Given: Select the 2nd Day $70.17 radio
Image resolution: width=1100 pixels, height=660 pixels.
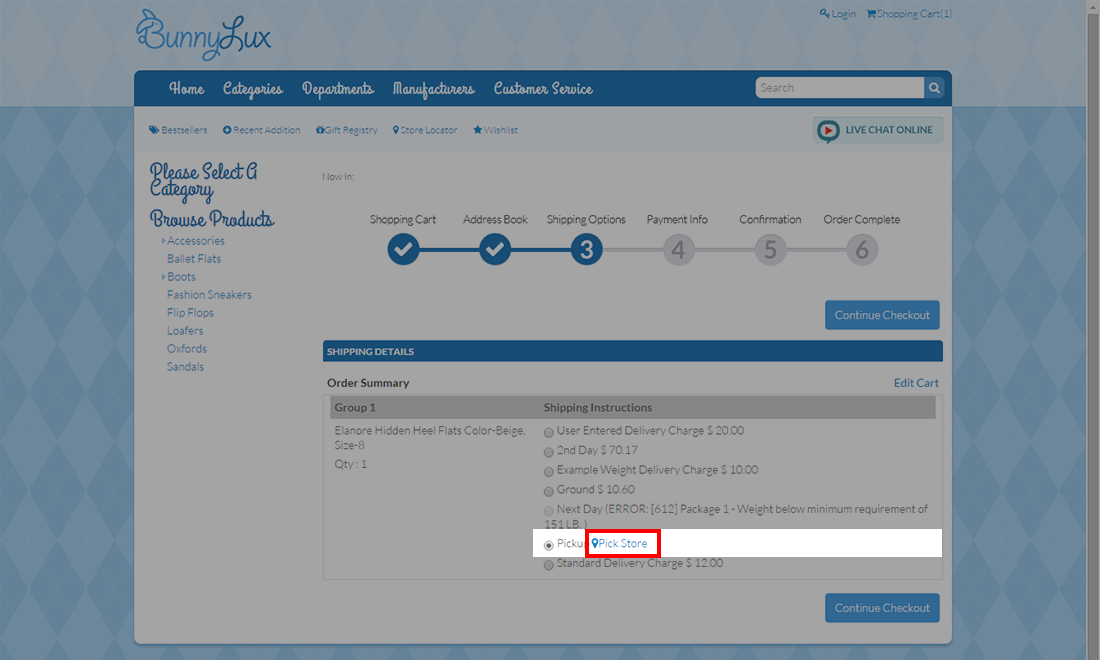Looking at the screenshot, I should pos(549,452).
